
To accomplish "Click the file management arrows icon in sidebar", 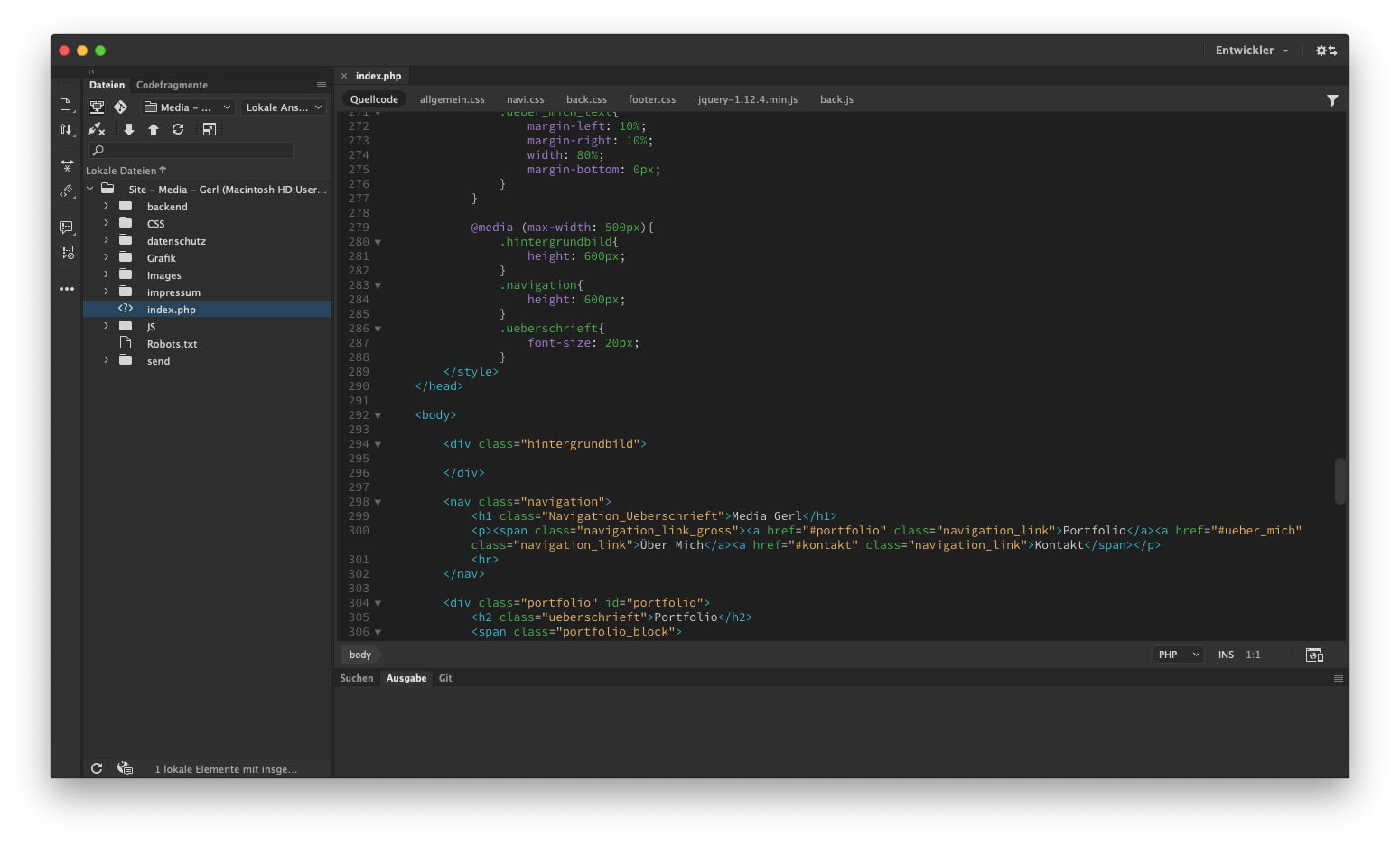I will 66,130.
